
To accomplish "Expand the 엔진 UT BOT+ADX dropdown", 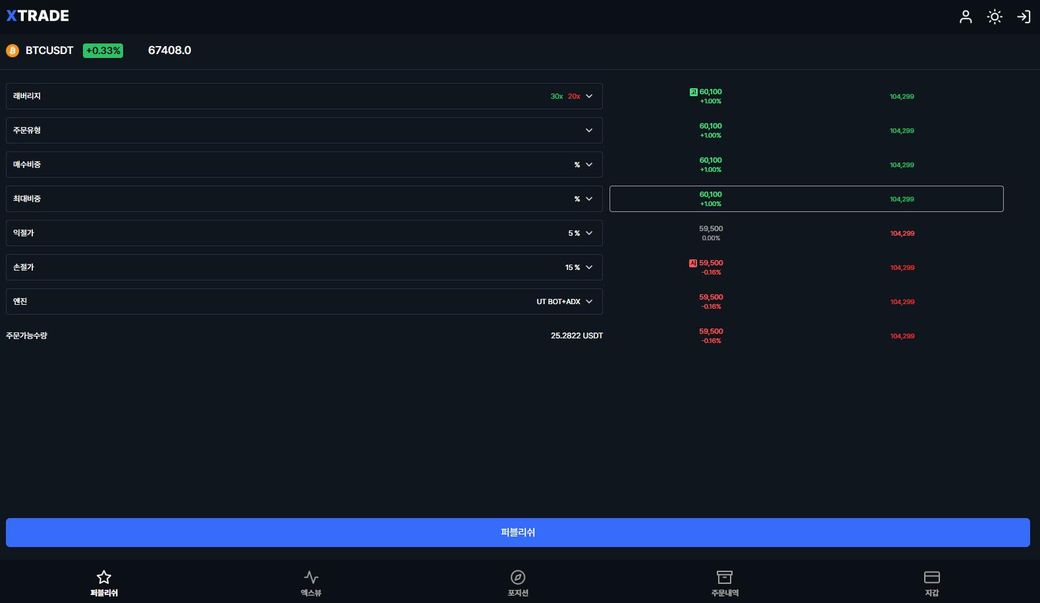I will click(589, 301).
